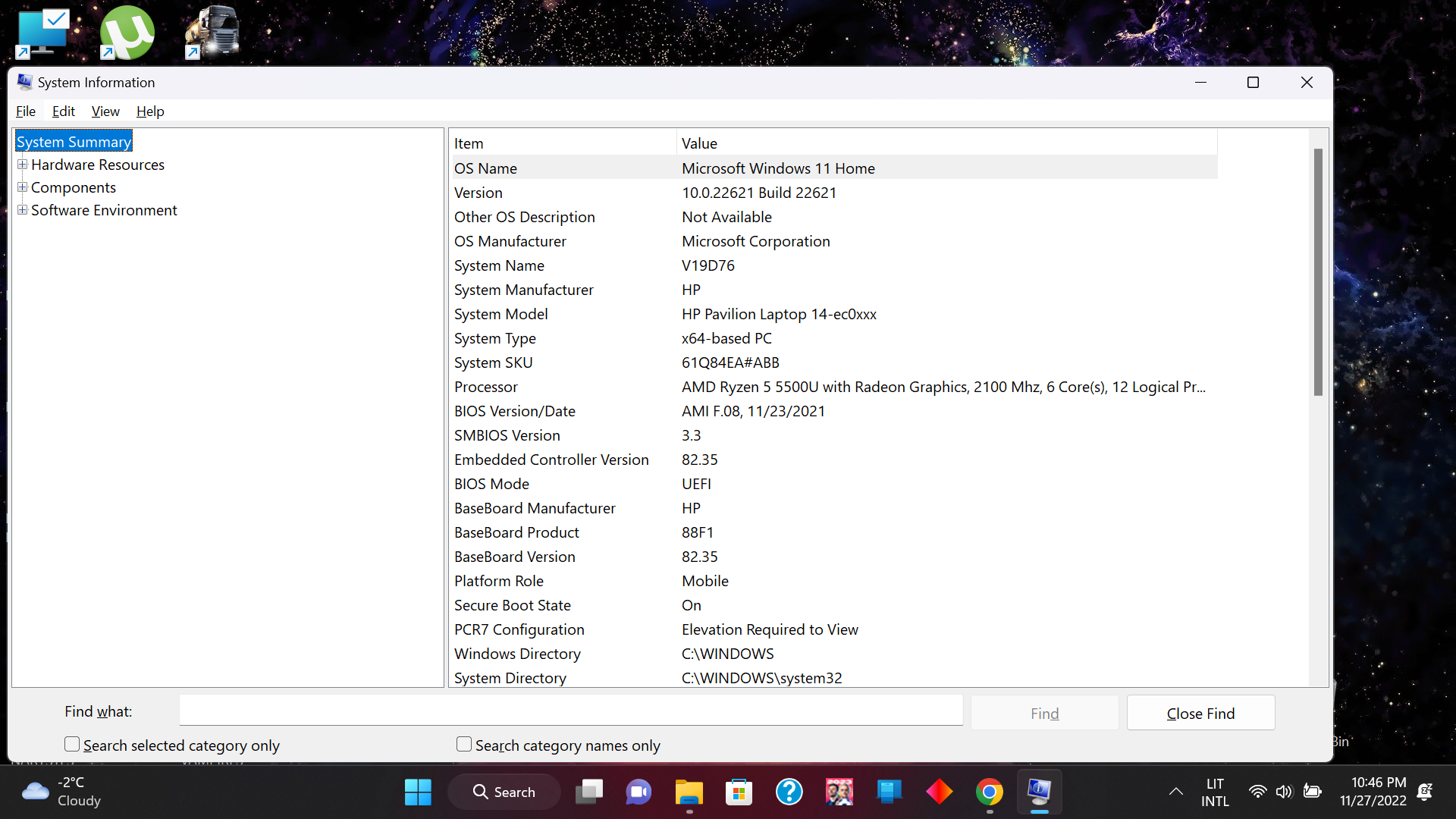The image size is (1456, 819).
Task: Expand the Components category
Action: [23, 187]
